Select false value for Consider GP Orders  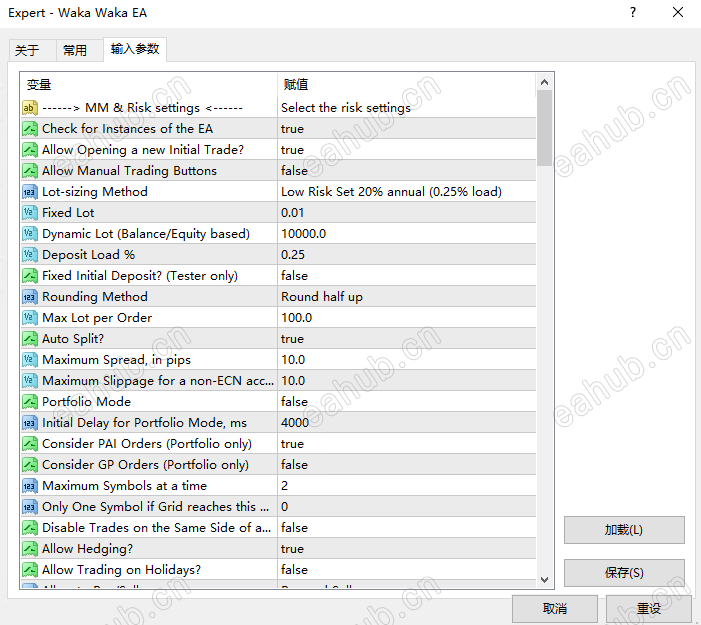click(406, 465)
